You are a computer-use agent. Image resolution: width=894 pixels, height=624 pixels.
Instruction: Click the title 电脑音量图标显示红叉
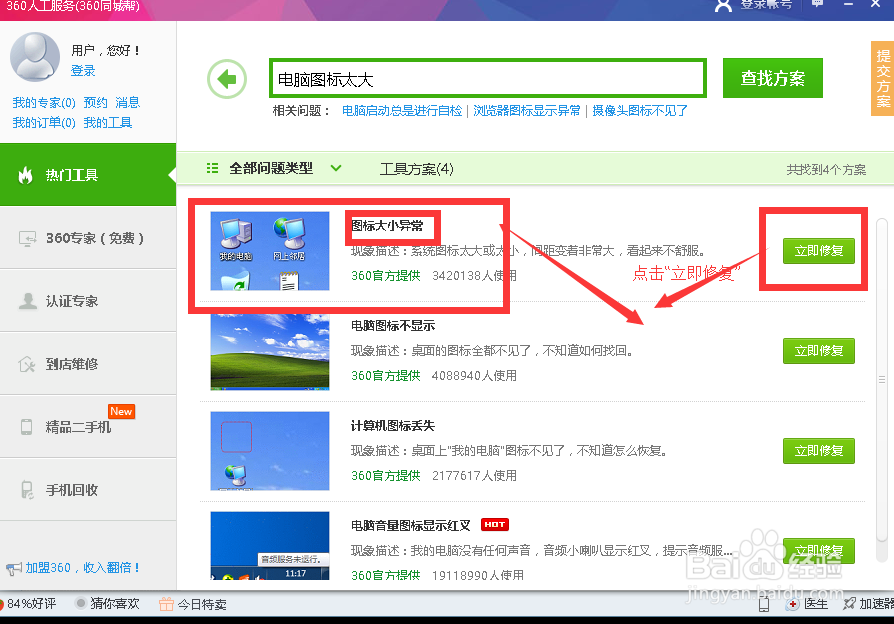point(411,525)
